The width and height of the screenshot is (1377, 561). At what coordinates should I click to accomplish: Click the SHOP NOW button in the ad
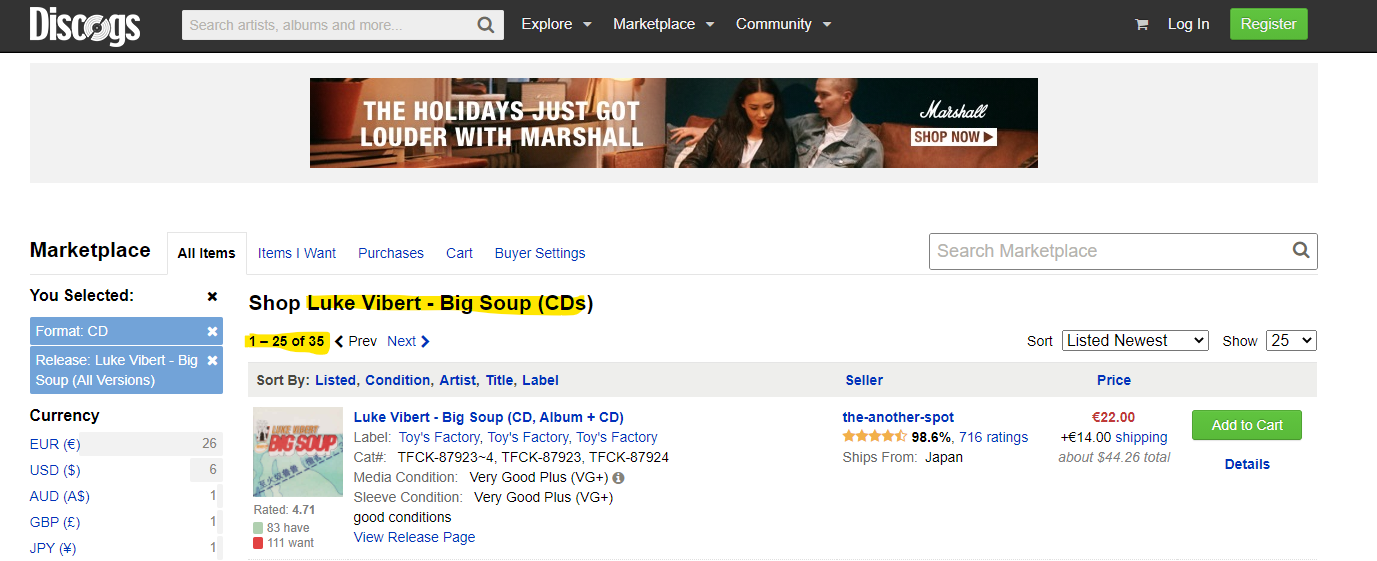click(x=954, y=137)
